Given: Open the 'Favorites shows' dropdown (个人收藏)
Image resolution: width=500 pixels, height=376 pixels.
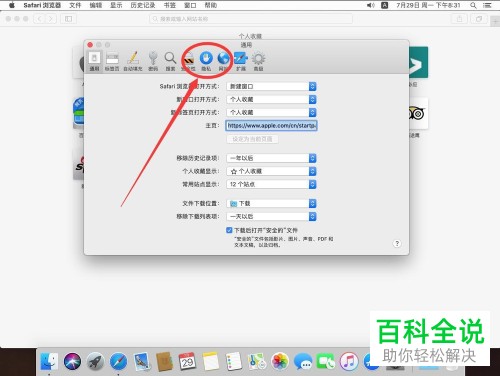Looking at the screenshot, I should coord(271,171).
